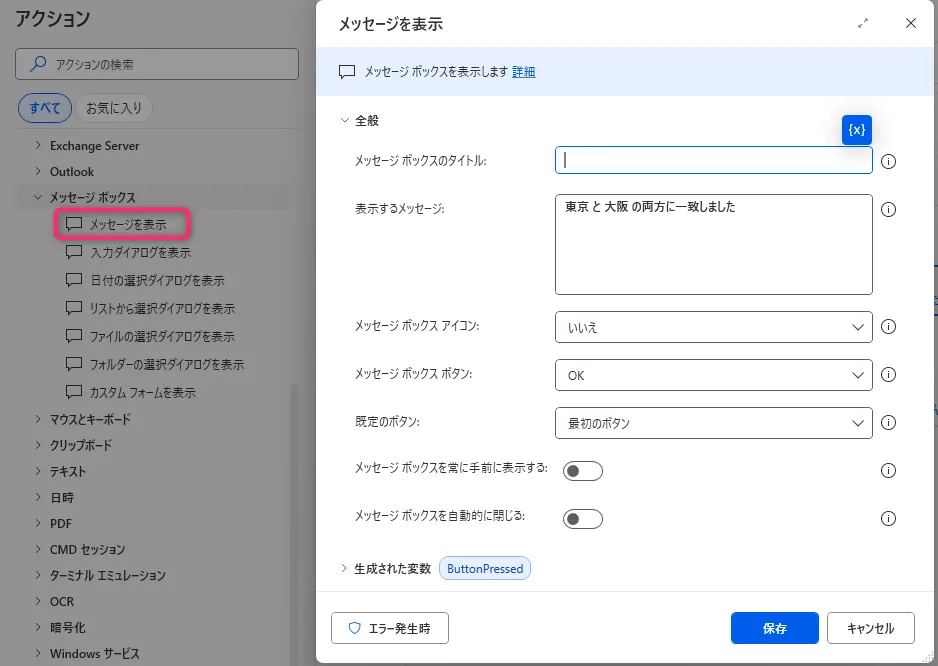Switch to the すべて tab
Viewport: 938px width, 666px height.
point(44,107)
